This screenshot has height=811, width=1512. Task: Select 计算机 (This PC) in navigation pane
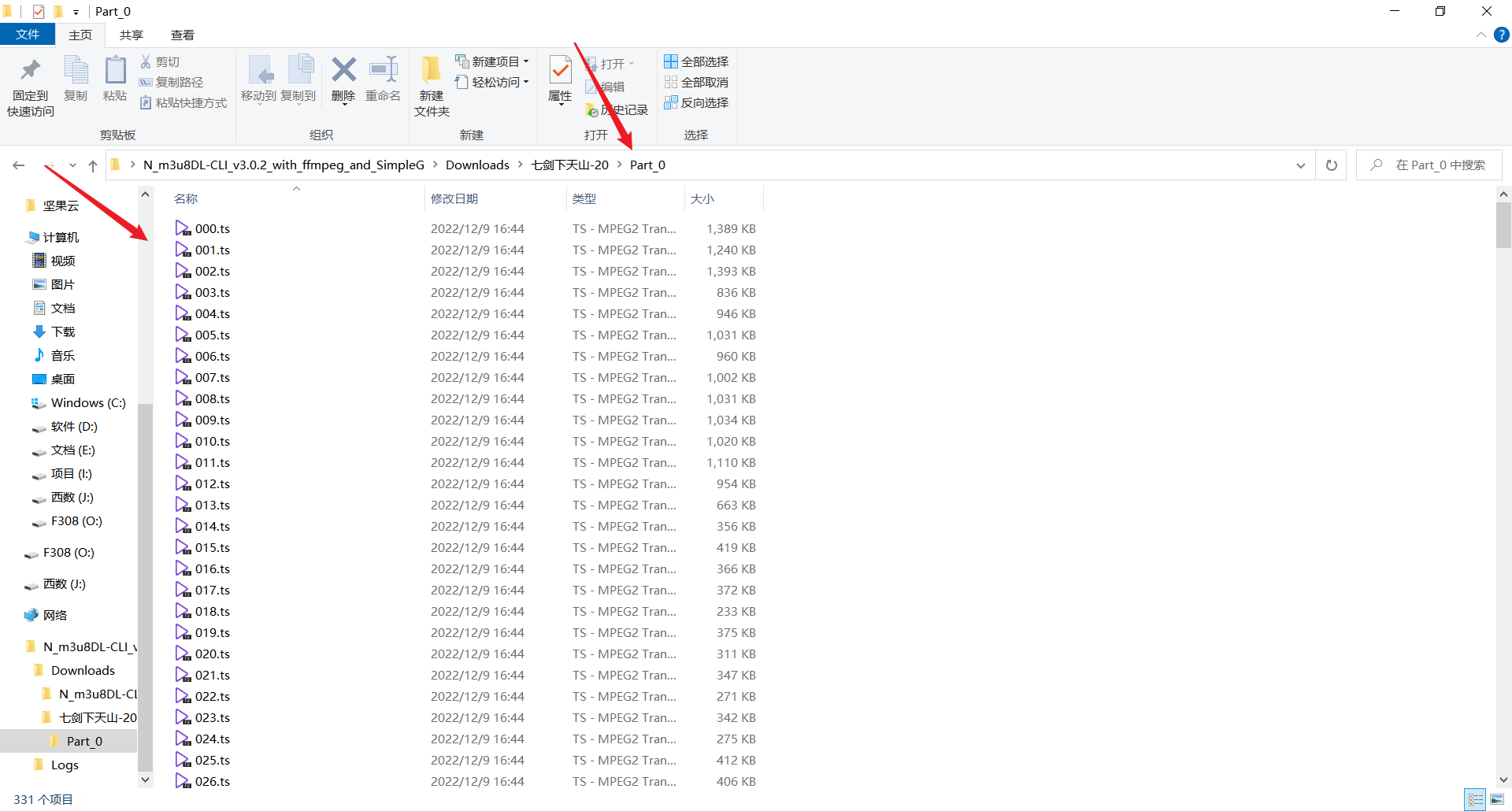61,237
